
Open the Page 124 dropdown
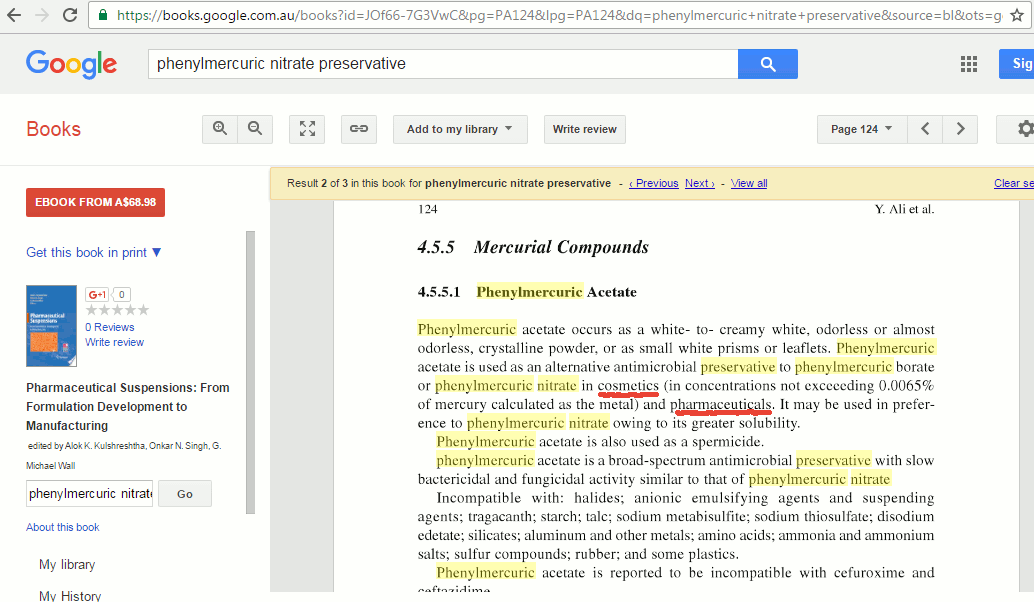pos(862,129)
